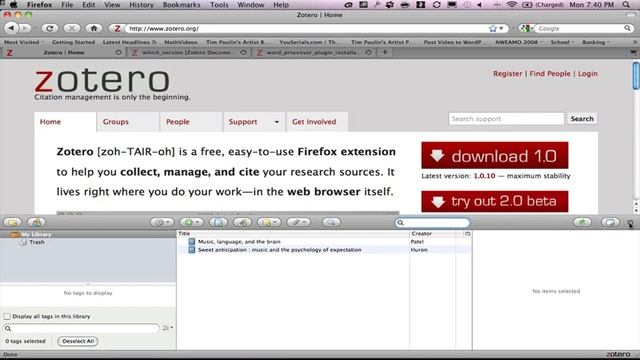Click the Deselect All button
This screenshot has width=640, height=360.
coord(78,341)
